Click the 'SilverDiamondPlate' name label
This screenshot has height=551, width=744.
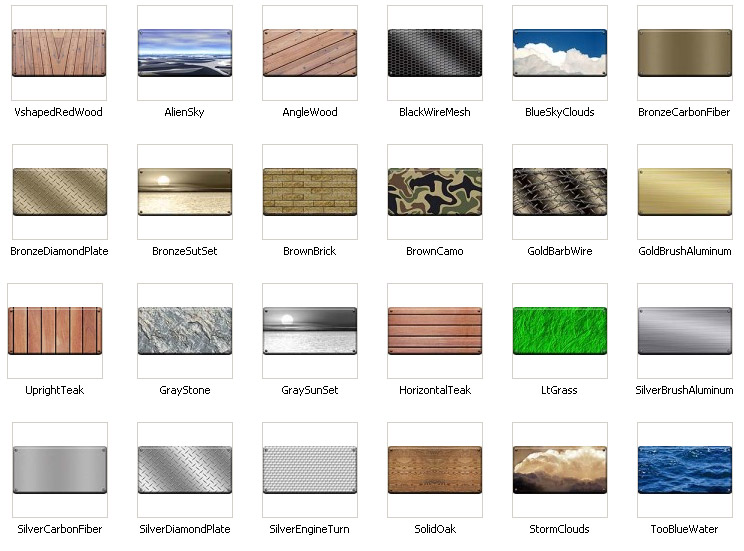pos(185,529)
